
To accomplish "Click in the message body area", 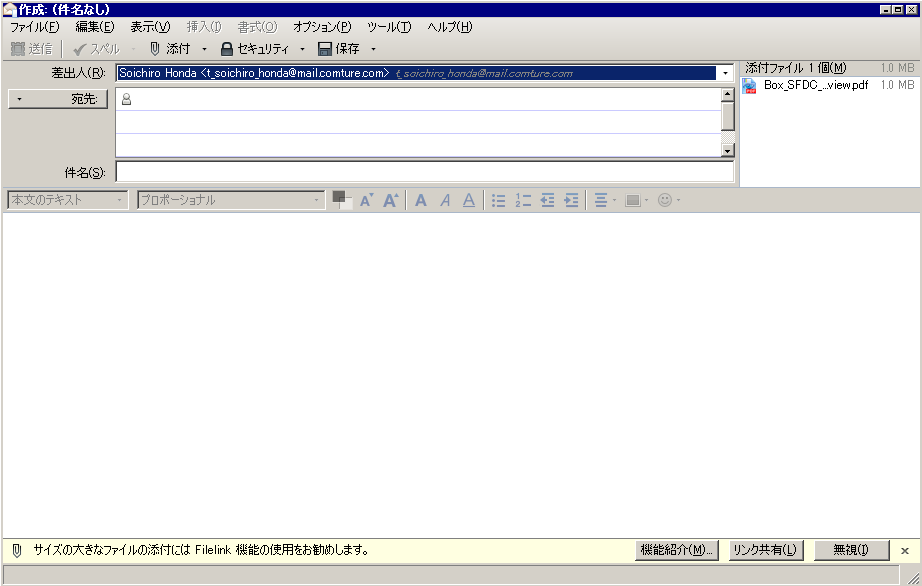I will [x=461, y=375].
